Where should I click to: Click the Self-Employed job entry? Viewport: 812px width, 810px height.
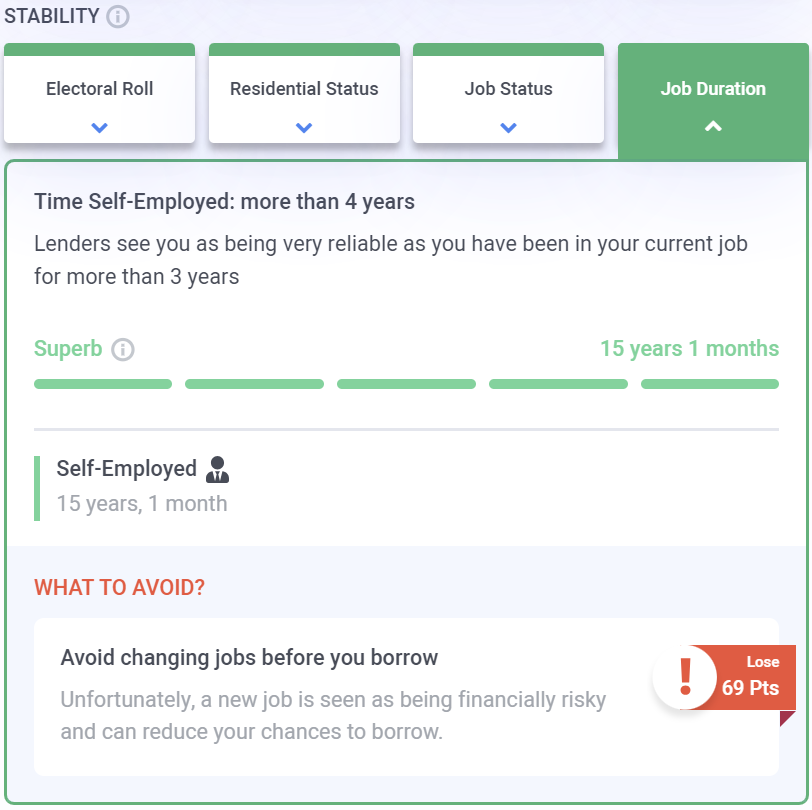(x=127, y=469)
